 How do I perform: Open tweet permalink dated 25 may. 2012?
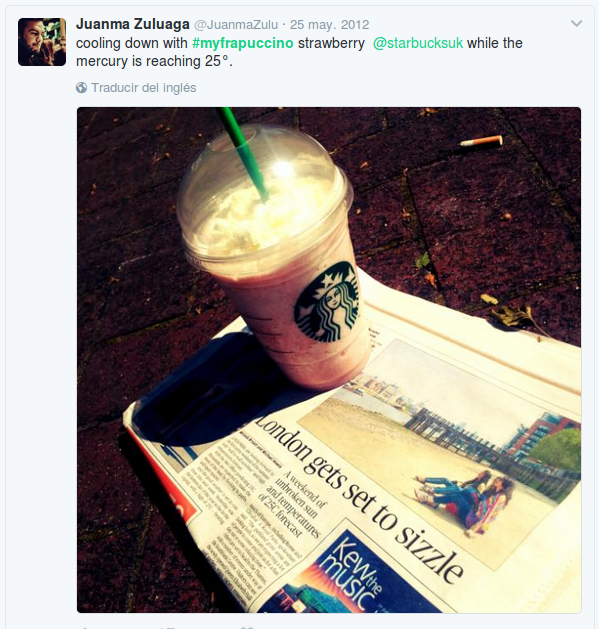329,24
